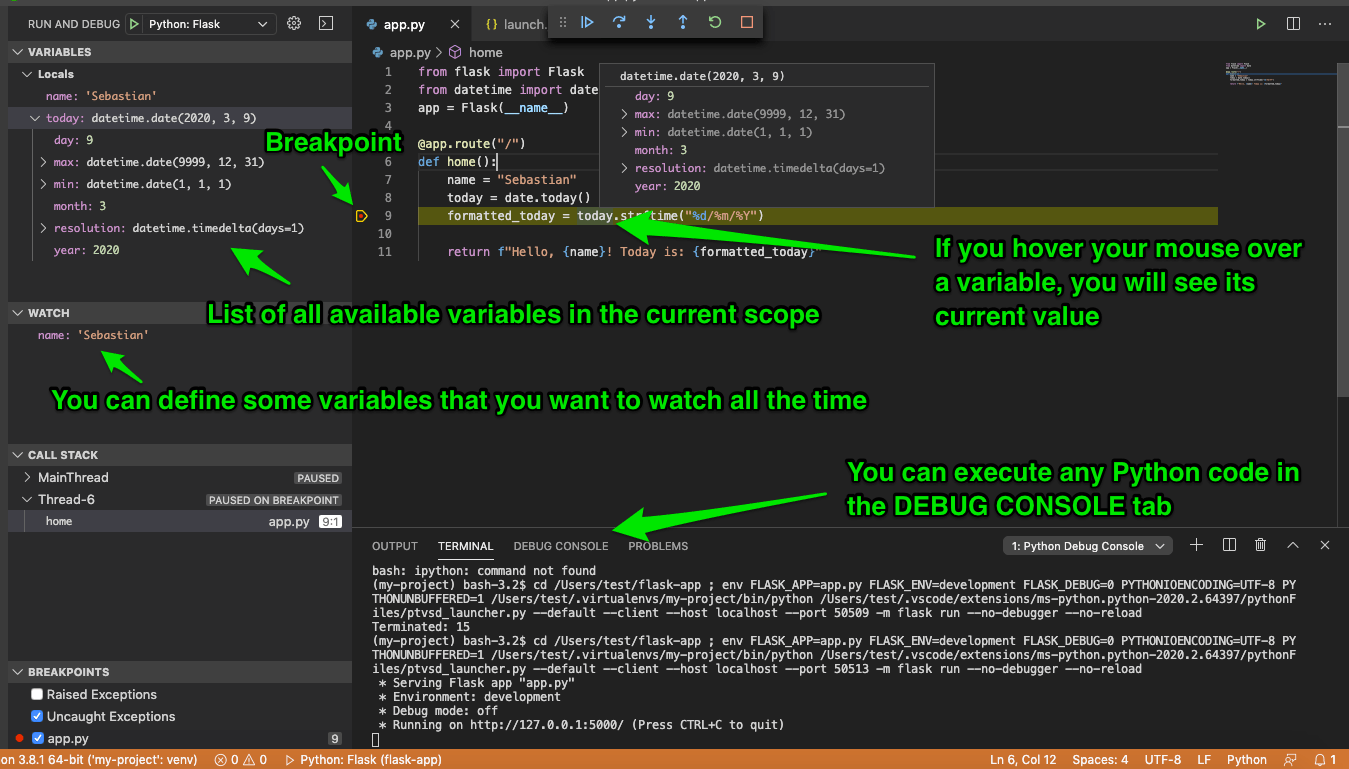Switch to the DEBUG CONSOLE tab
The image size is (1349, 769).
[560, 545]
